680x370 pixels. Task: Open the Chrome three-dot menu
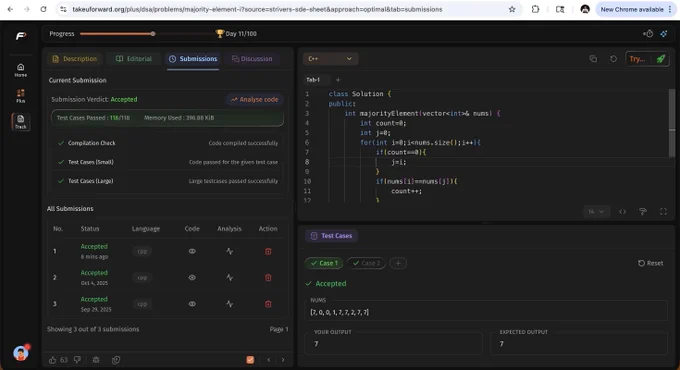click(x=670, y=9)
